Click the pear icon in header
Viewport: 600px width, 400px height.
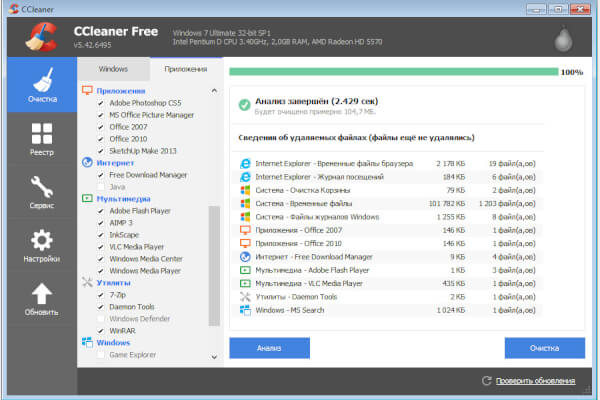pyautogui.click(x=563, y=38)
